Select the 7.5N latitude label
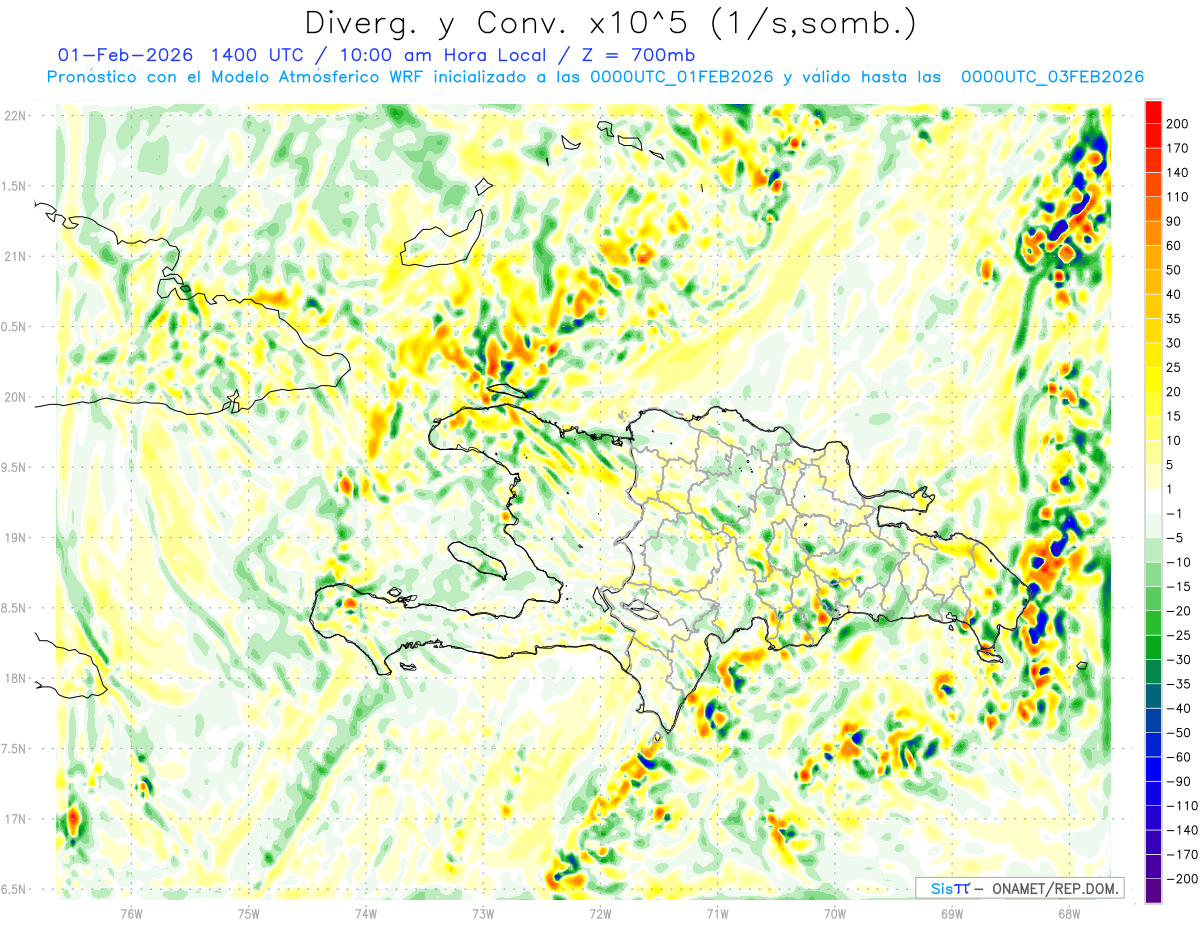The width and height of the screenshot is (1200, 927). (x=15, y=749)
